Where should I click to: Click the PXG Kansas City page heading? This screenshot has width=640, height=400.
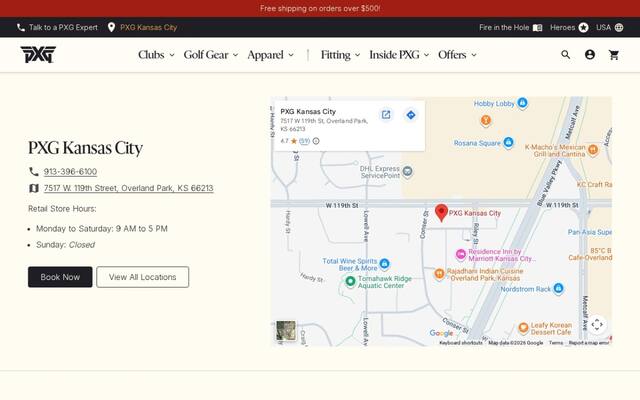[85, 148]
